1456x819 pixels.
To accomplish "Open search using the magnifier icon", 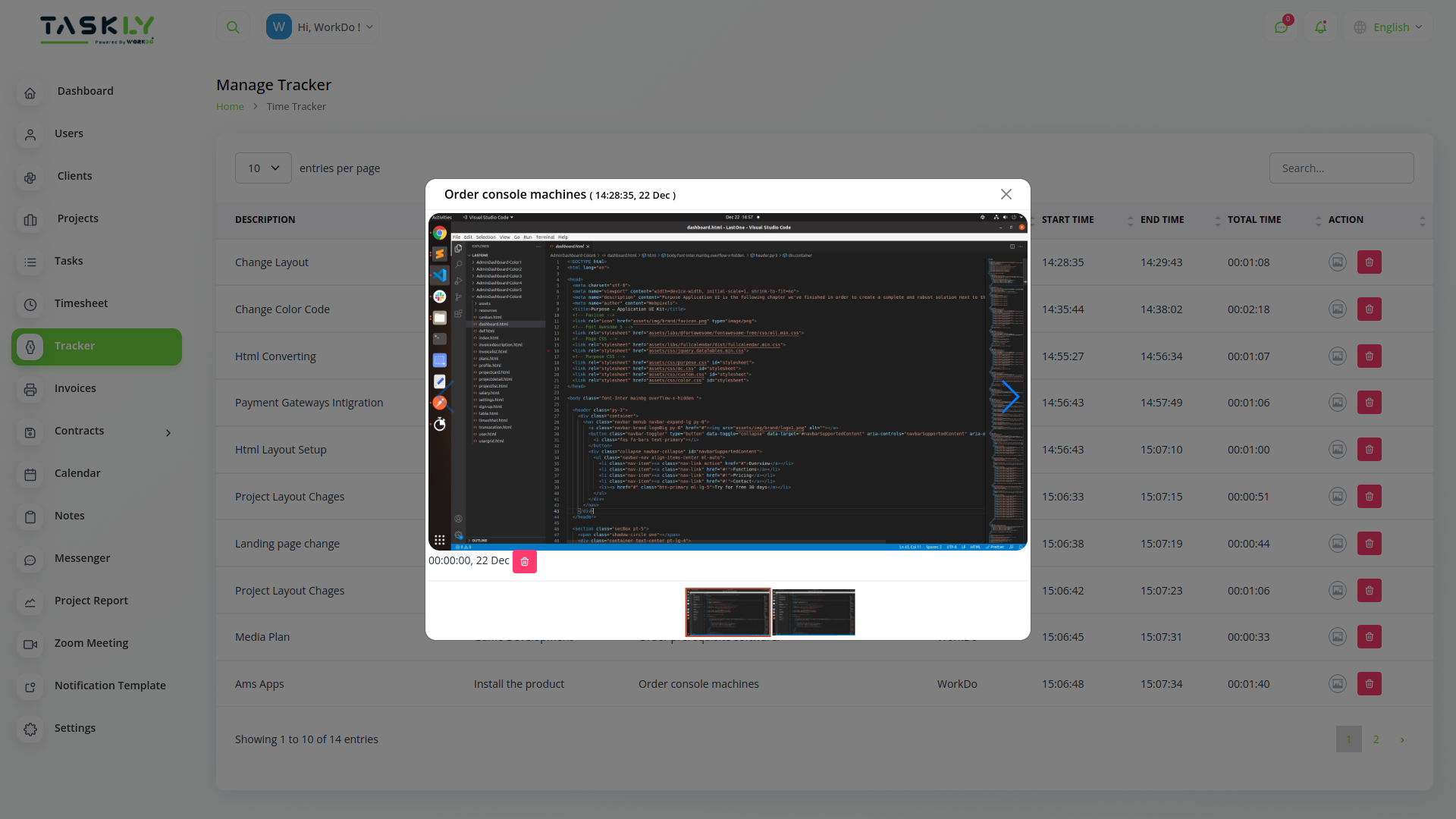I will (x=233, y=27).
